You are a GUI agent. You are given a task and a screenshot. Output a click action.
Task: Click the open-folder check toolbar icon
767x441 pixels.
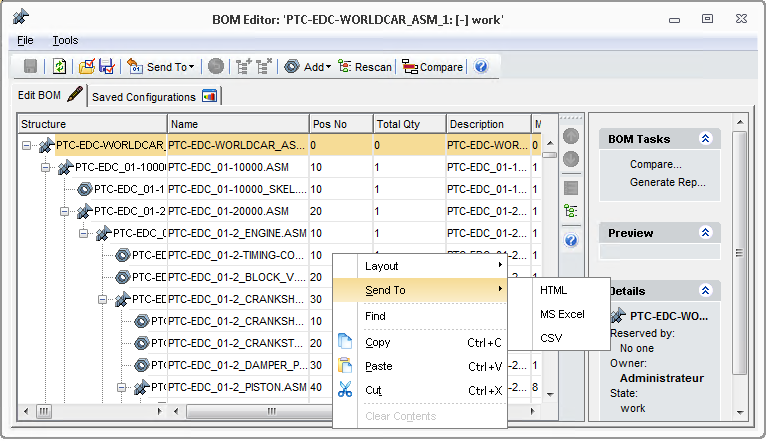pyautogui.click(x=87, y=66)
